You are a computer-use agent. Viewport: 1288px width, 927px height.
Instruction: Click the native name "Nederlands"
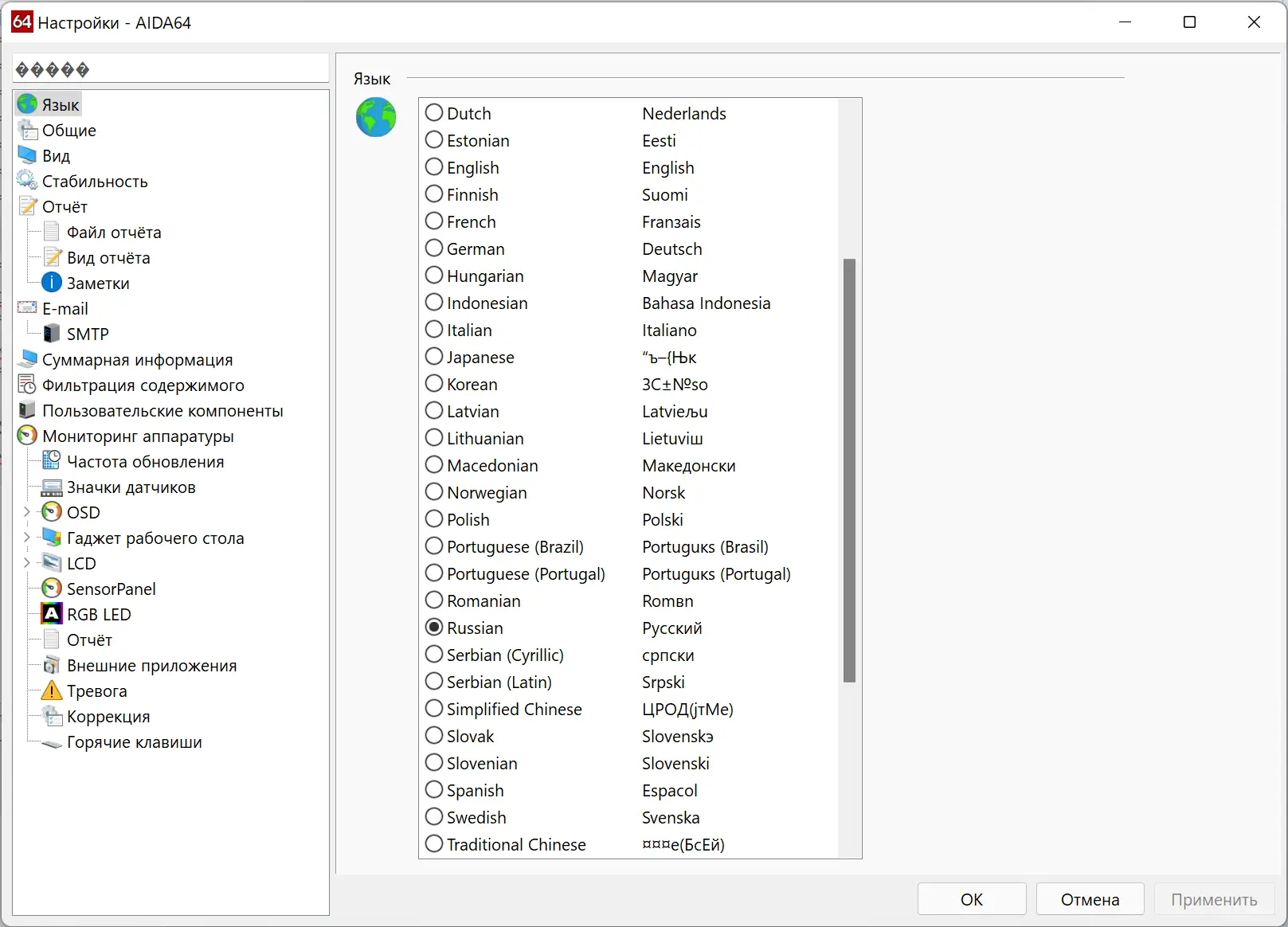[x=684, y=114]
